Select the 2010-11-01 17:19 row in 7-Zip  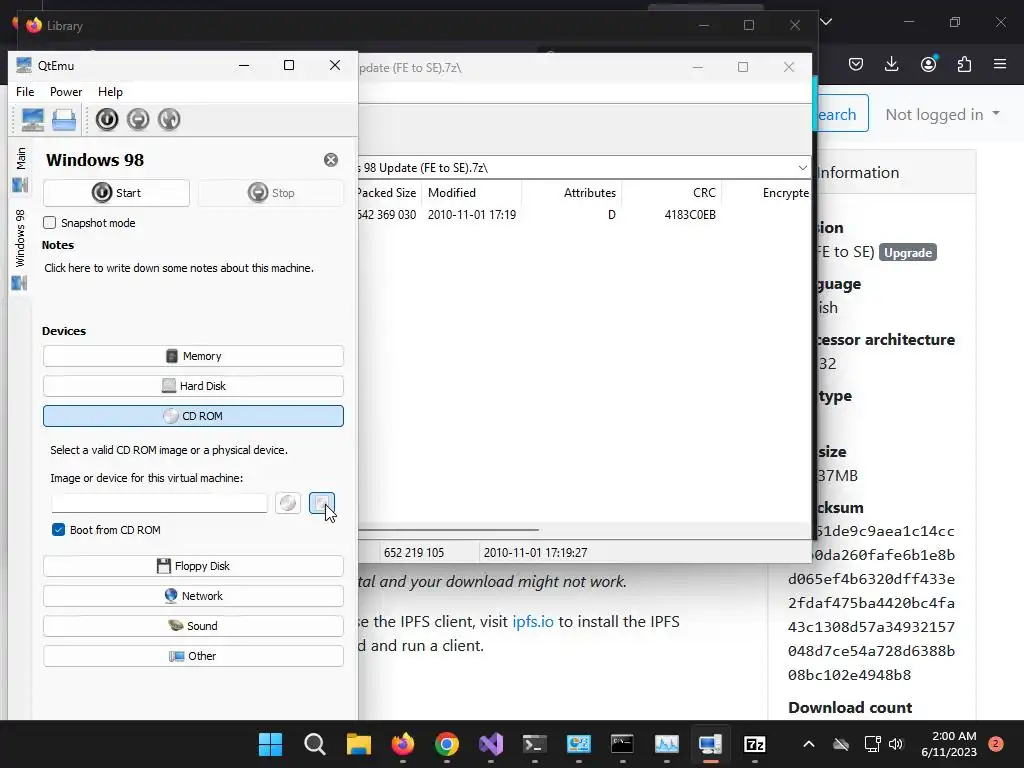click(x=584, y=215)
